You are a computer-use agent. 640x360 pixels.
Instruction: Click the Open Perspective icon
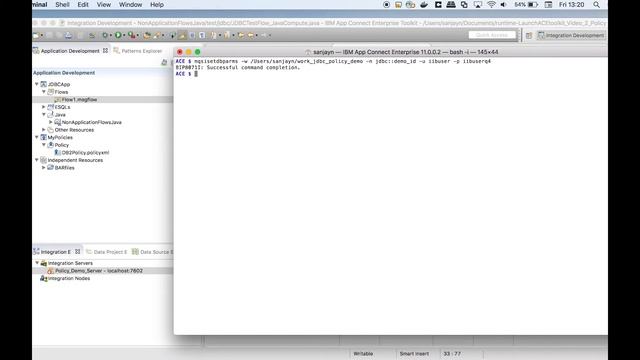529,36
